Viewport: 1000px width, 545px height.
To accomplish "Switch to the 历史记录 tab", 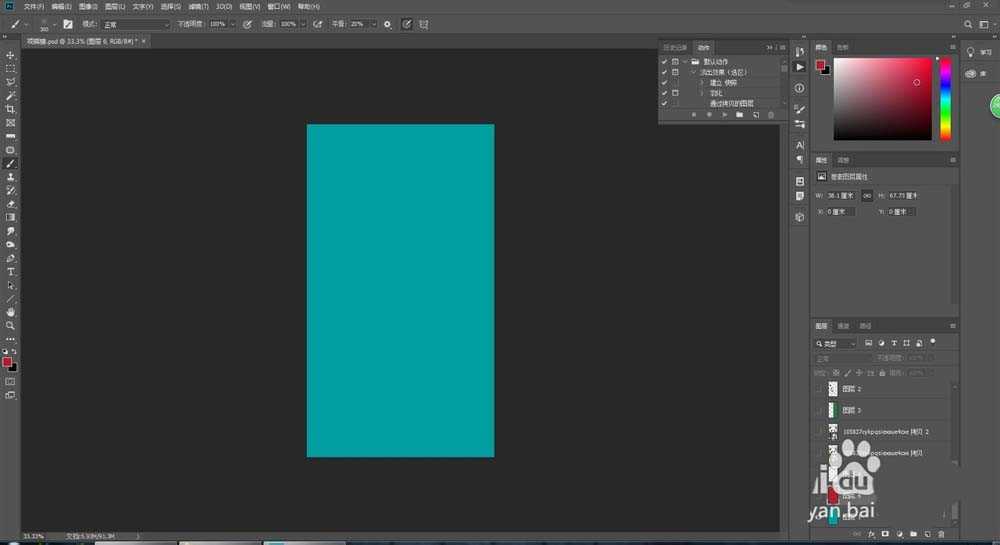I will (x=677, y=47).
